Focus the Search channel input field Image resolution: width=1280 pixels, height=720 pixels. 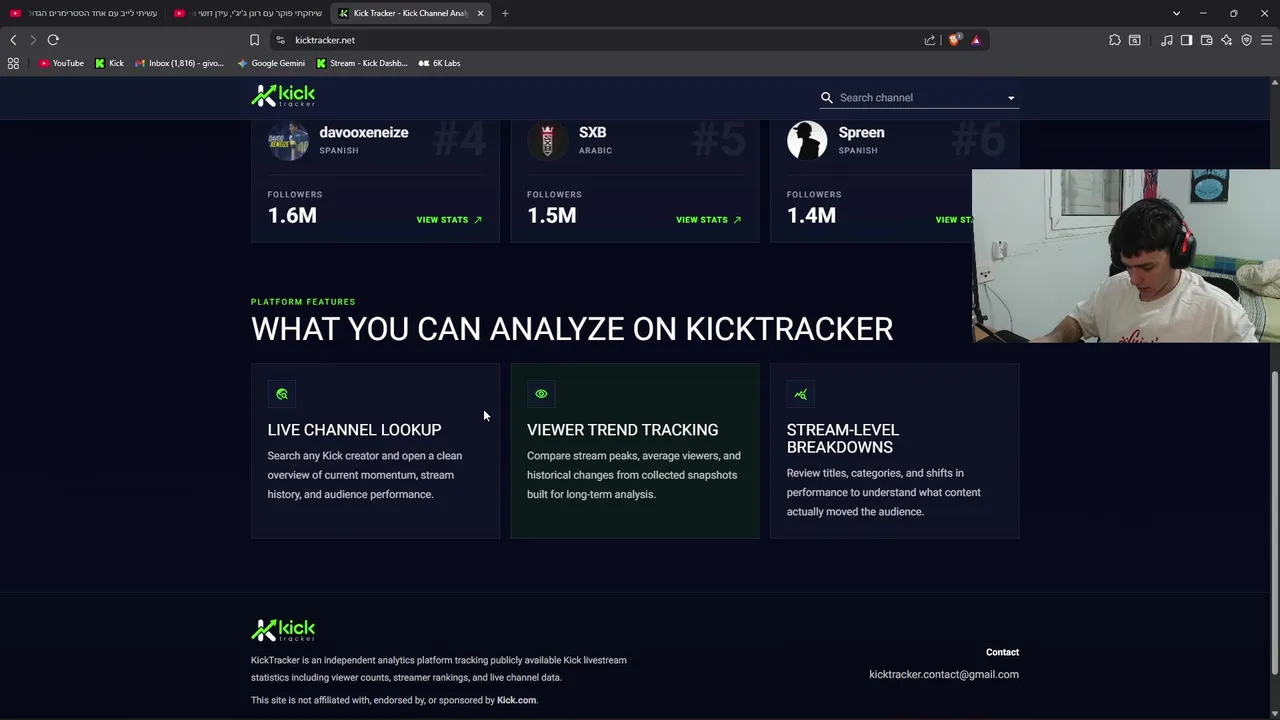point(920,97)
